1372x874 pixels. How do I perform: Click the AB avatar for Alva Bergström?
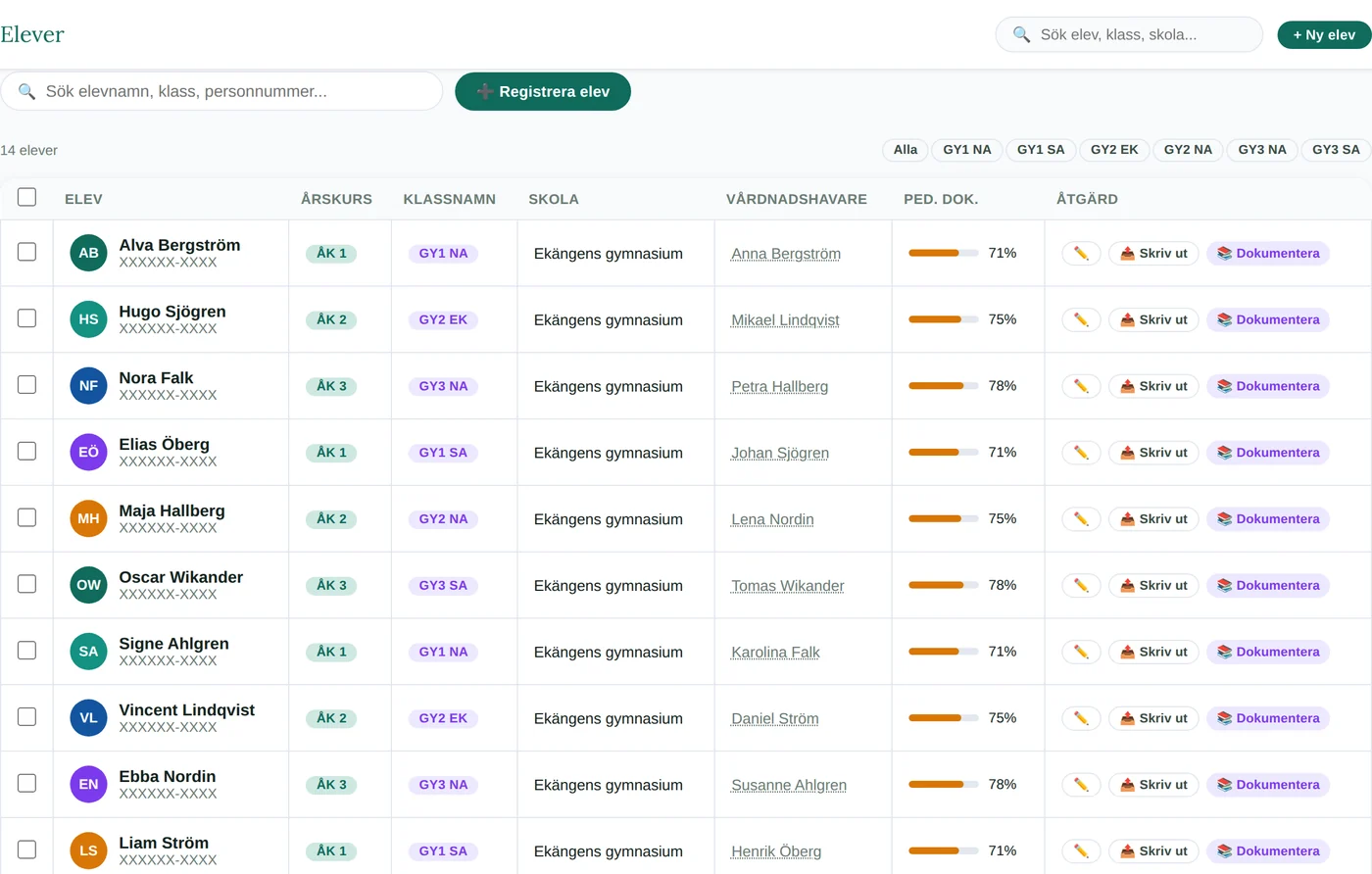[88, 253]
